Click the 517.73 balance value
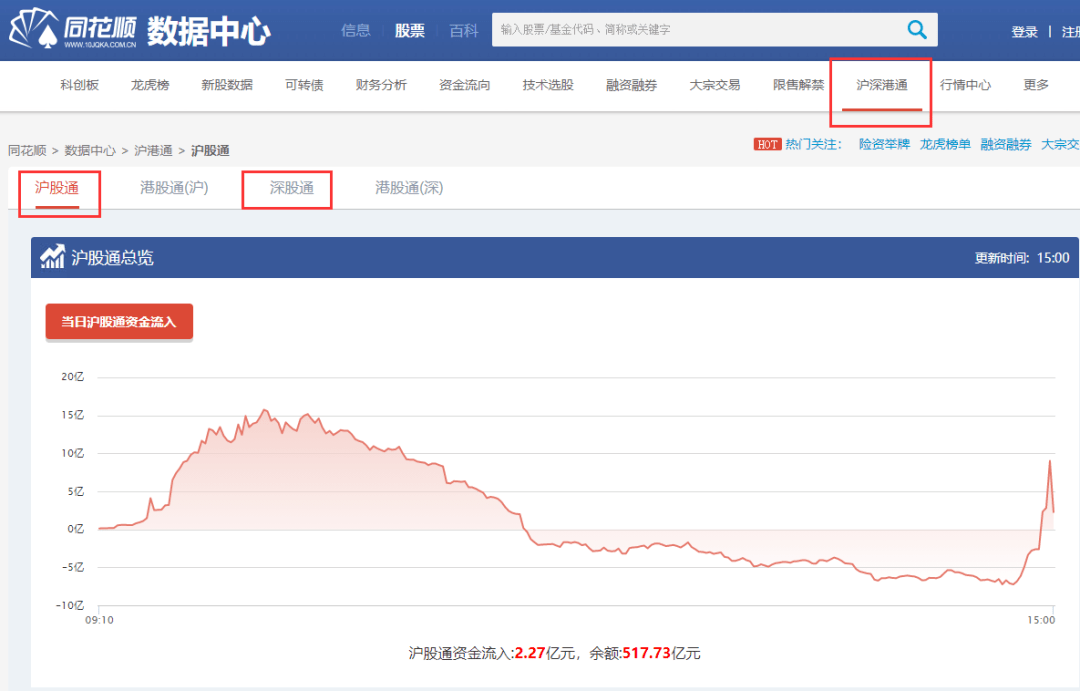 point(647,653)
